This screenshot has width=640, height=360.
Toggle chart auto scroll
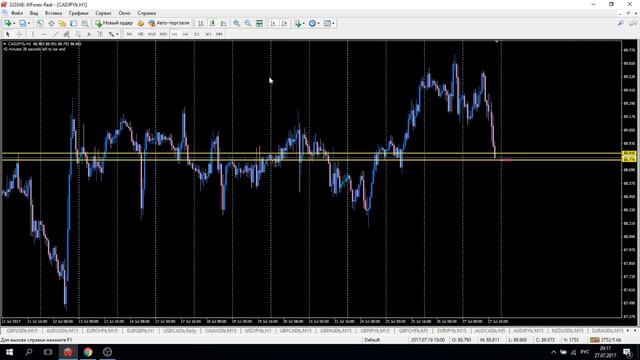click(x=273, y=23)
